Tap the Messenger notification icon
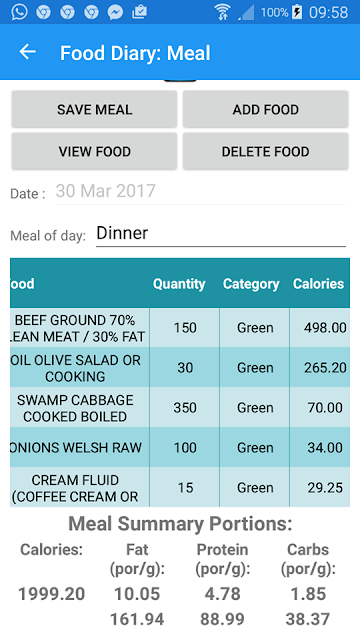 click(116, 12)
